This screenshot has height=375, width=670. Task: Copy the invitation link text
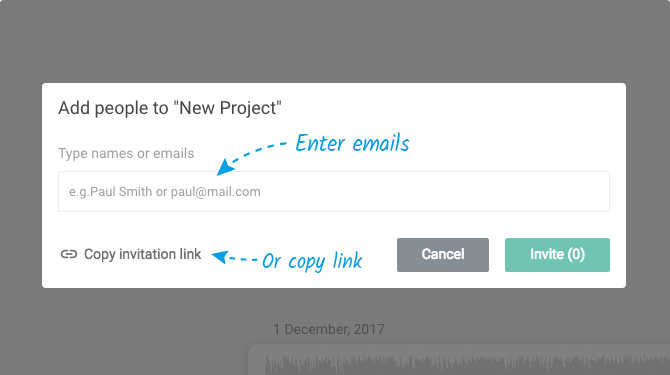142,254
